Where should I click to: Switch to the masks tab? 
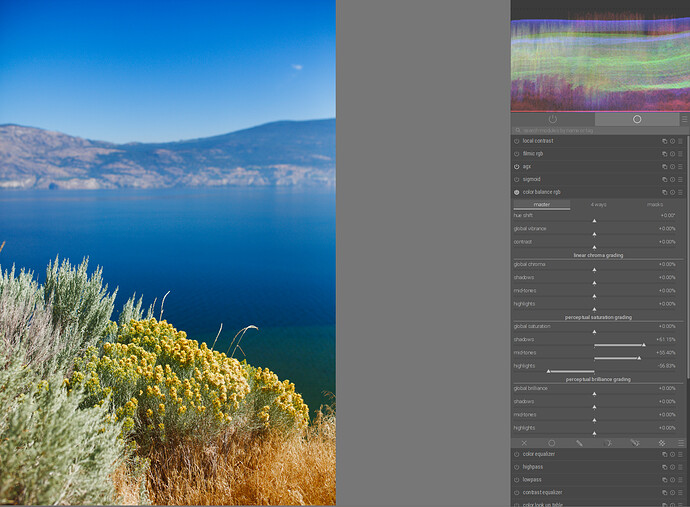[654, 205]
